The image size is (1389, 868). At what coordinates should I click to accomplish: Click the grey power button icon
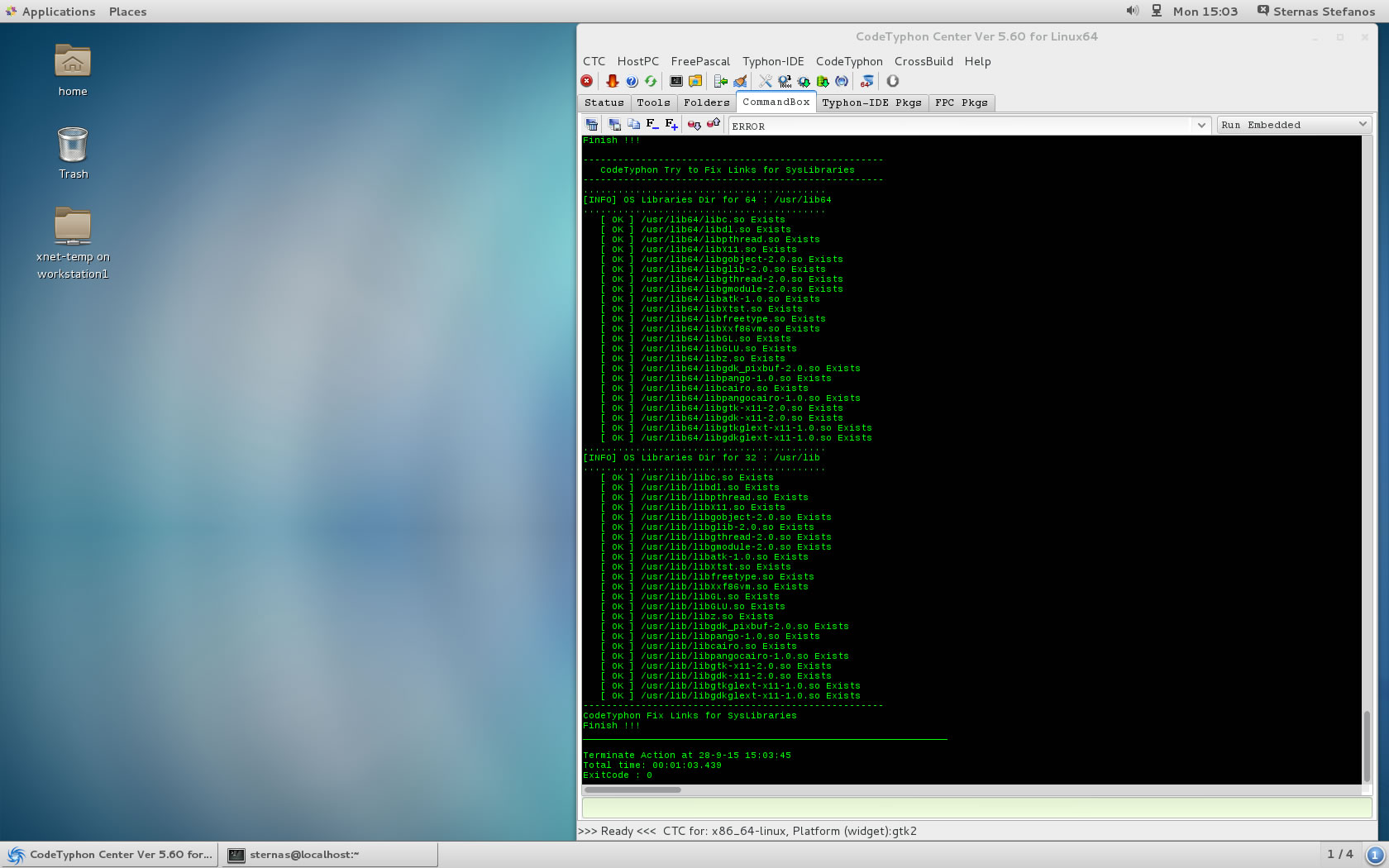(893, 81)
